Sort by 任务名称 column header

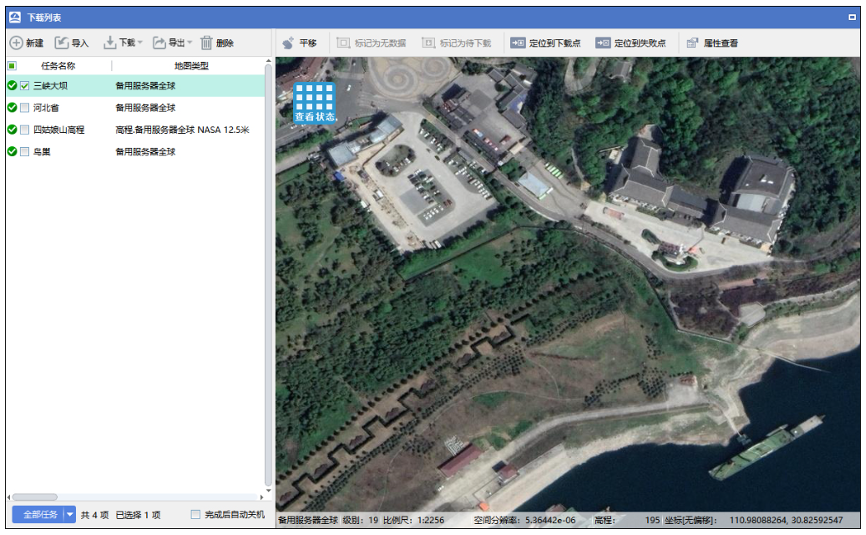58,65
